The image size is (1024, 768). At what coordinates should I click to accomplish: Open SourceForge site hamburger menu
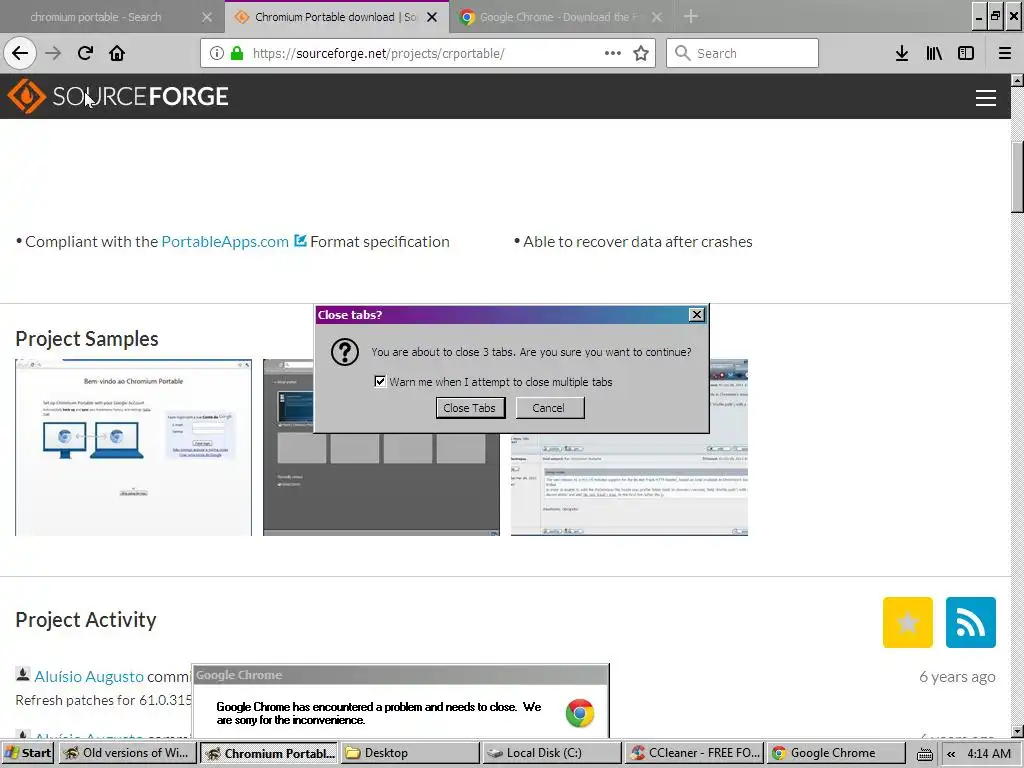(985, 97)
